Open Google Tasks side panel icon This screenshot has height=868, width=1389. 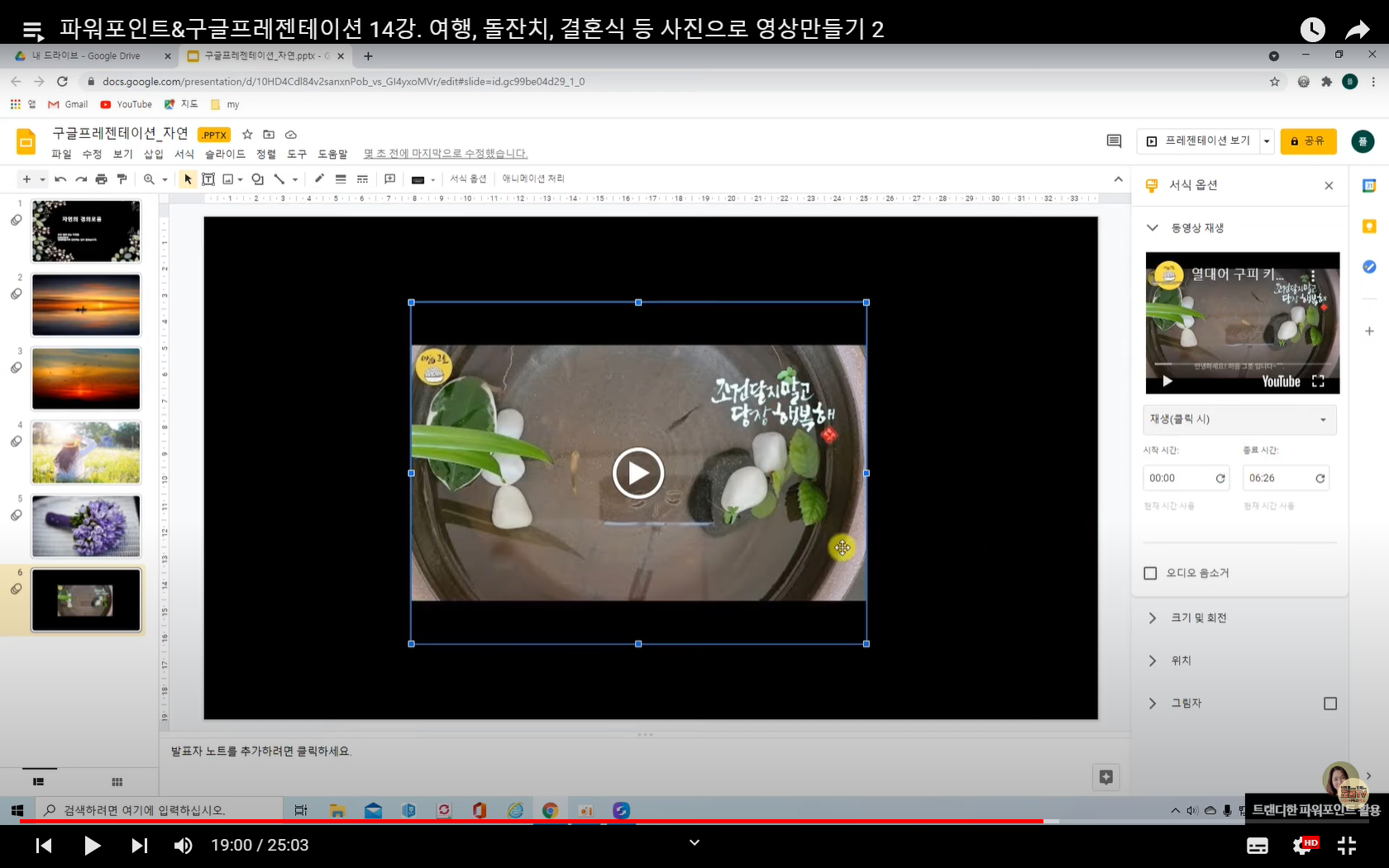(1369, 266)
